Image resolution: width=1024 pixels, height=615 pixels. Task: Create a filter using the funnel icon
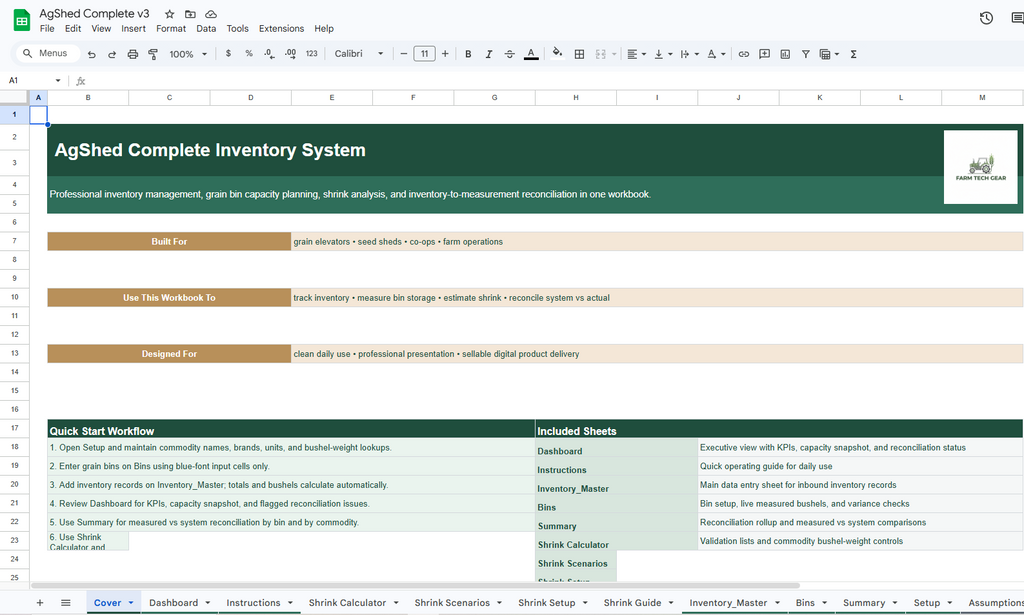tap(805, 54)
